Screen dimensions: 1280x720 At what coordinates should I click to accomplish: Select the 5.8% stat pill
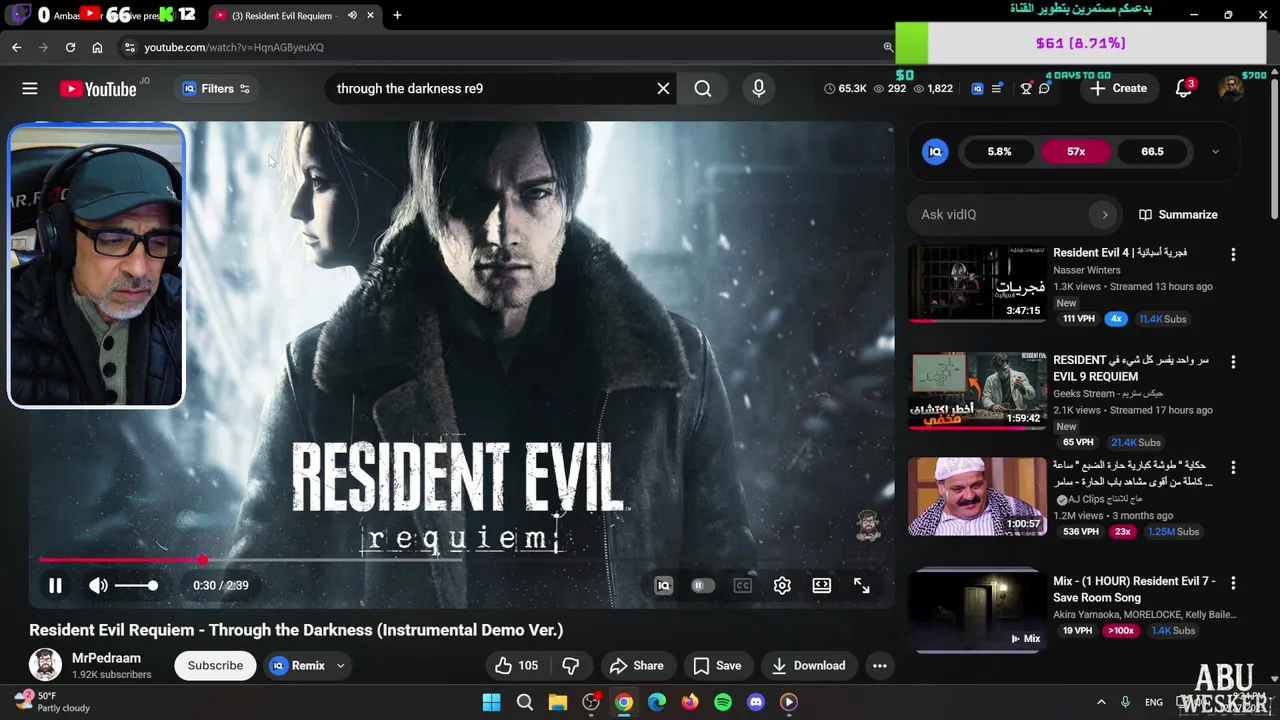999,152
